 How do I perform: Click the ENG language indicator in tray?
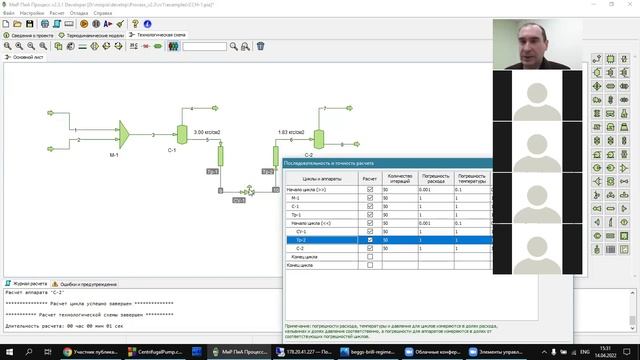584,352
